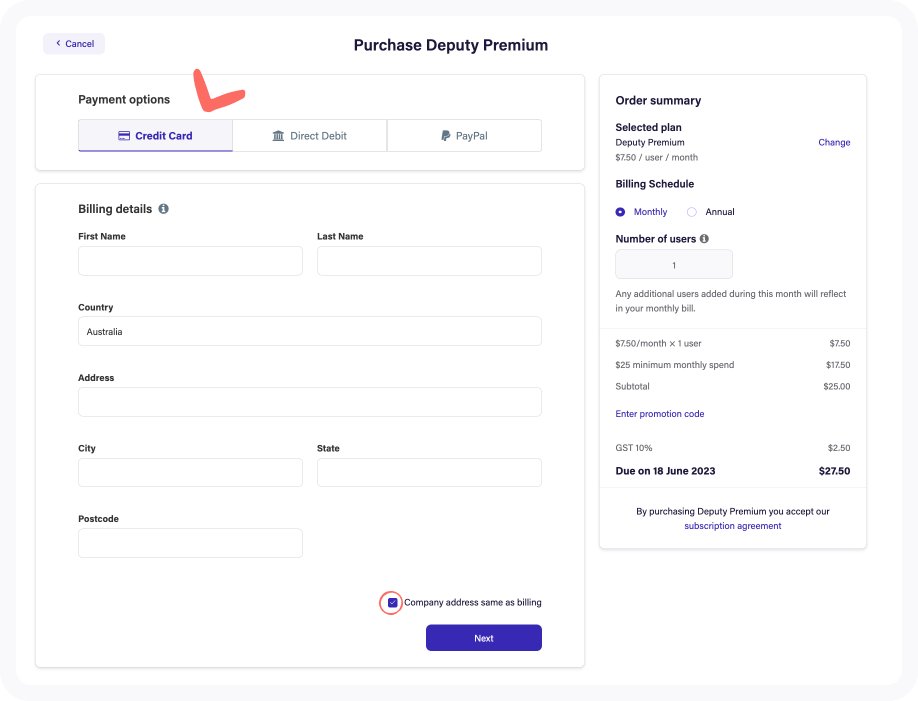Click the credit card icon on Credit Card tab

coord(124,135)
